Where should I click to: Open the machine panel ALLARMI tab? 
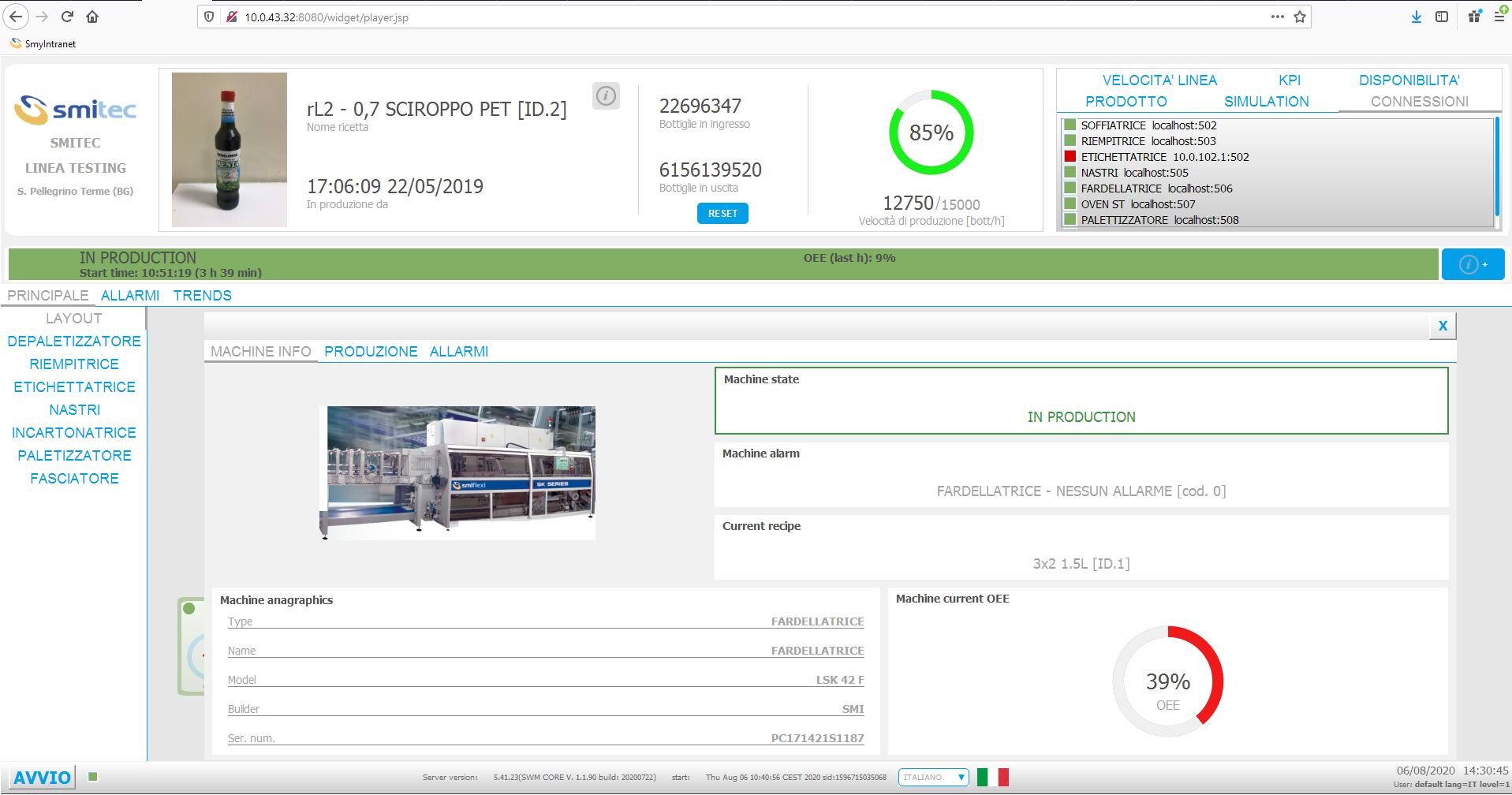click(459, 352)
